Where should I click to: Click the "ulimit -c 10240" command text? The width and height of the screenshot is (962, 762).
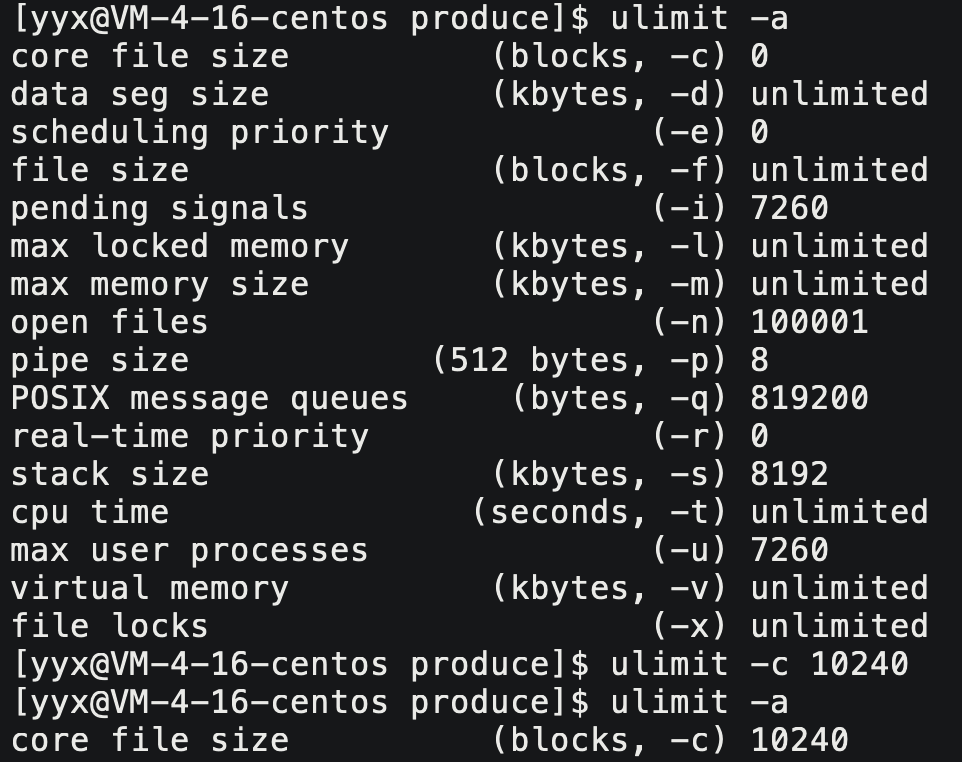758,664
